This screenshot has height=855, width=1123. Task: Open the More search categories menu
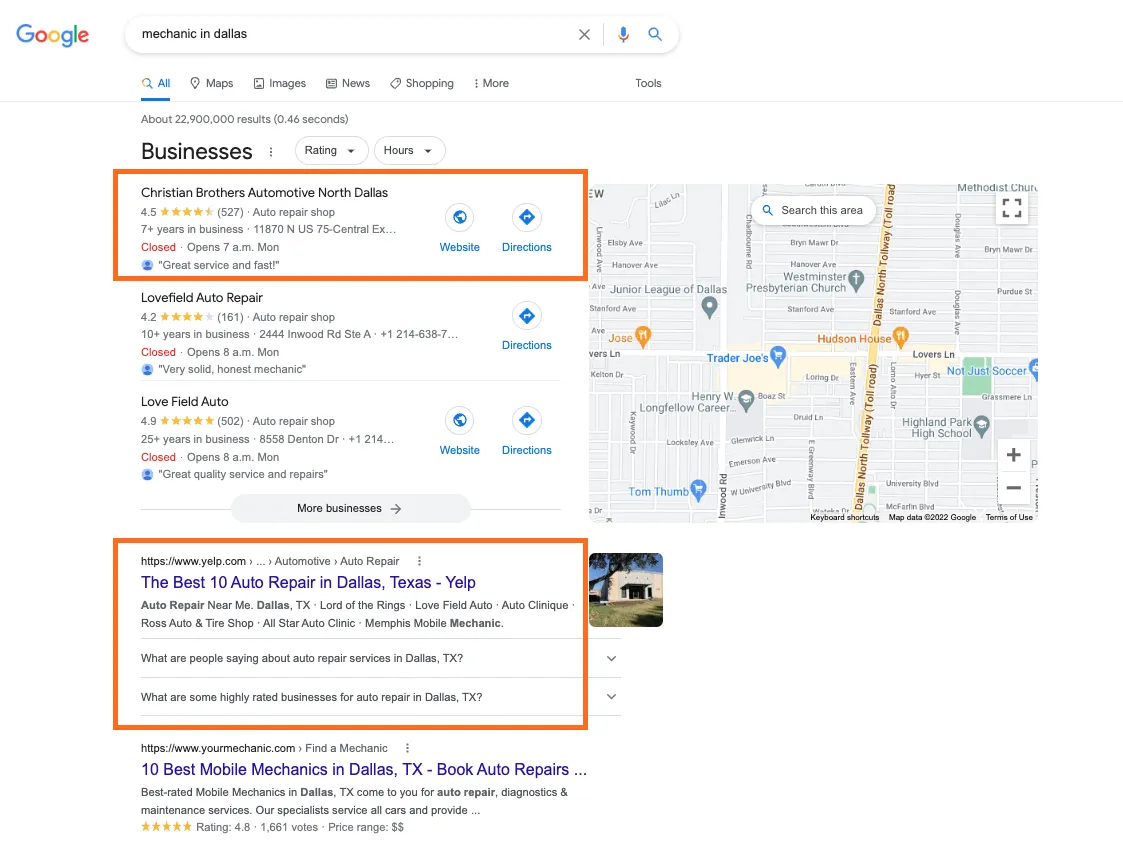coord(491,83)
